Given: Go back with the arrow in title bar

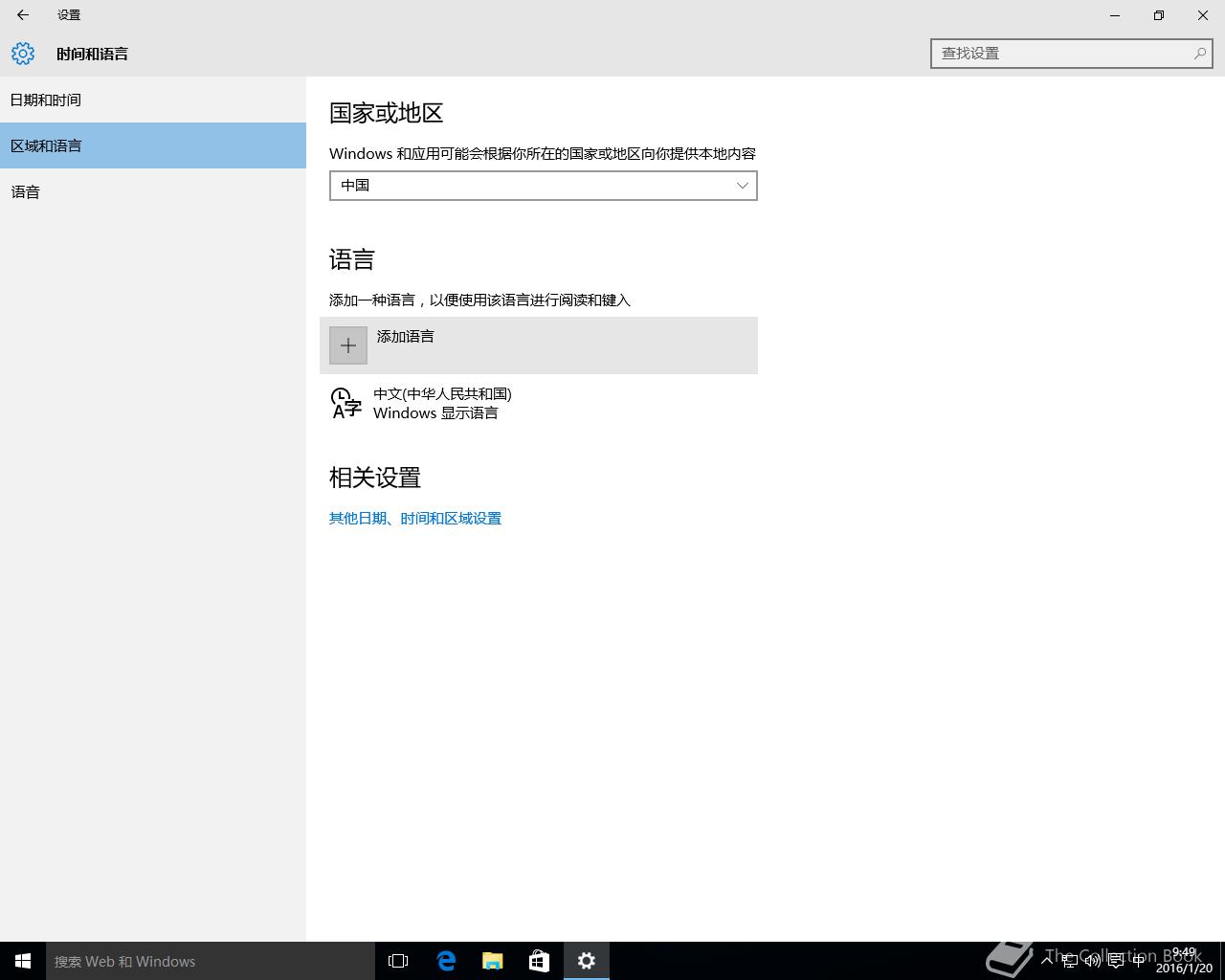Looking at the screenshot, I should (x=23, y=15).
